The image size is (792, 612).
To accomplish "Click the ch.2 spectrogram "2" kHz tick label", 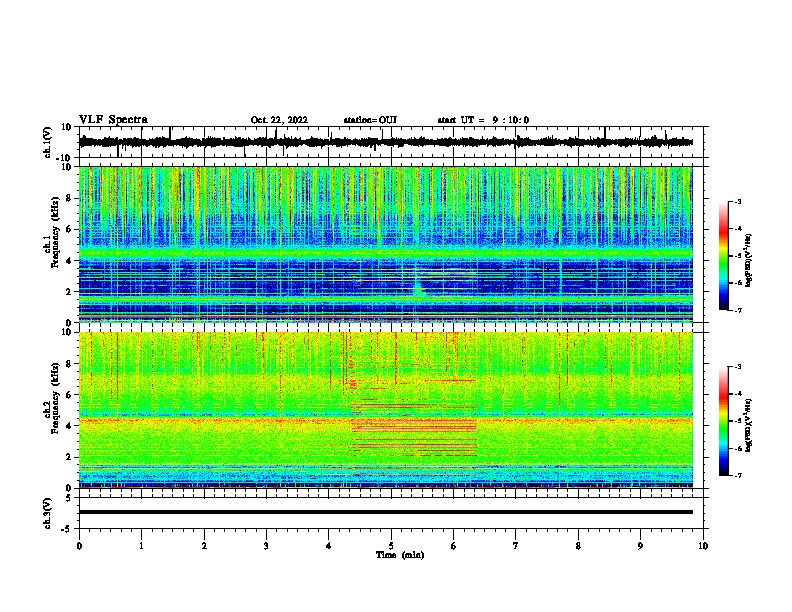I will 69,457.
